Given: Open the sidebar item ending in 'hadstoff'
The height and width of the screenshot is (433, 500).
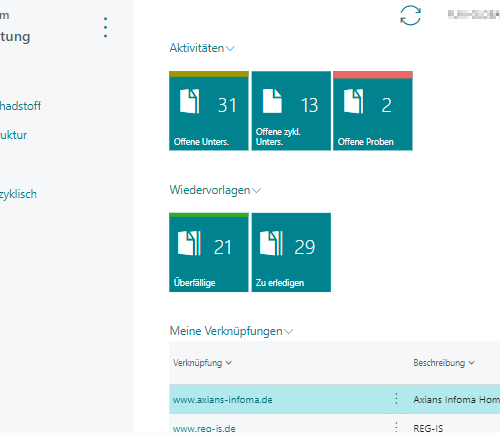Looking at the screenshot, I should tap(20, 106).
